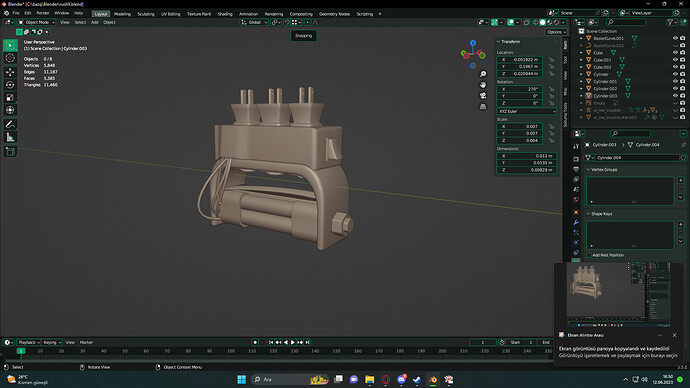Open the Render menu
Screen dimensions: 690x388
pos(43,13)
